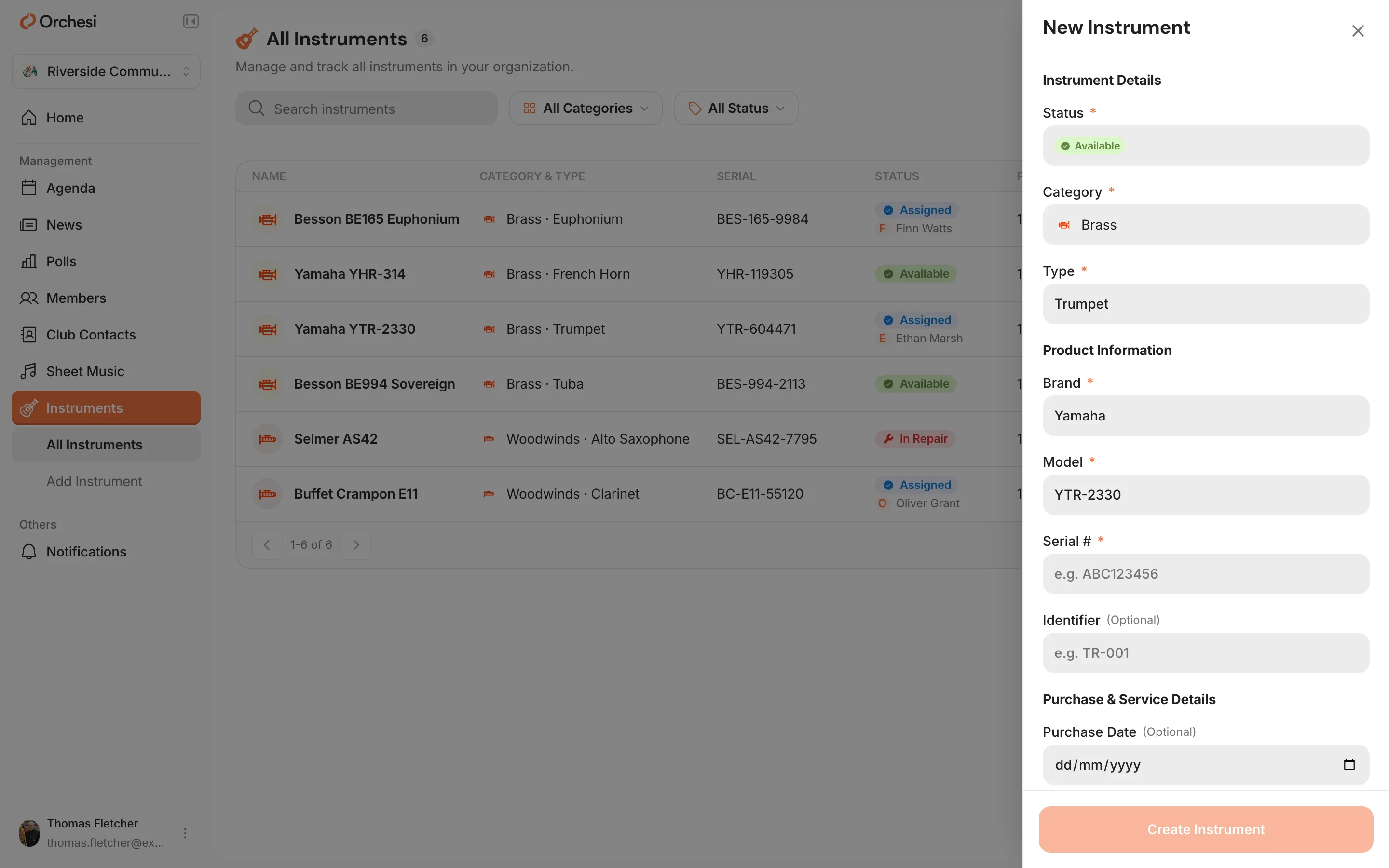Open the Agenda page
The height and width of the screenshot is (868, 1389).
pos(106,188)
